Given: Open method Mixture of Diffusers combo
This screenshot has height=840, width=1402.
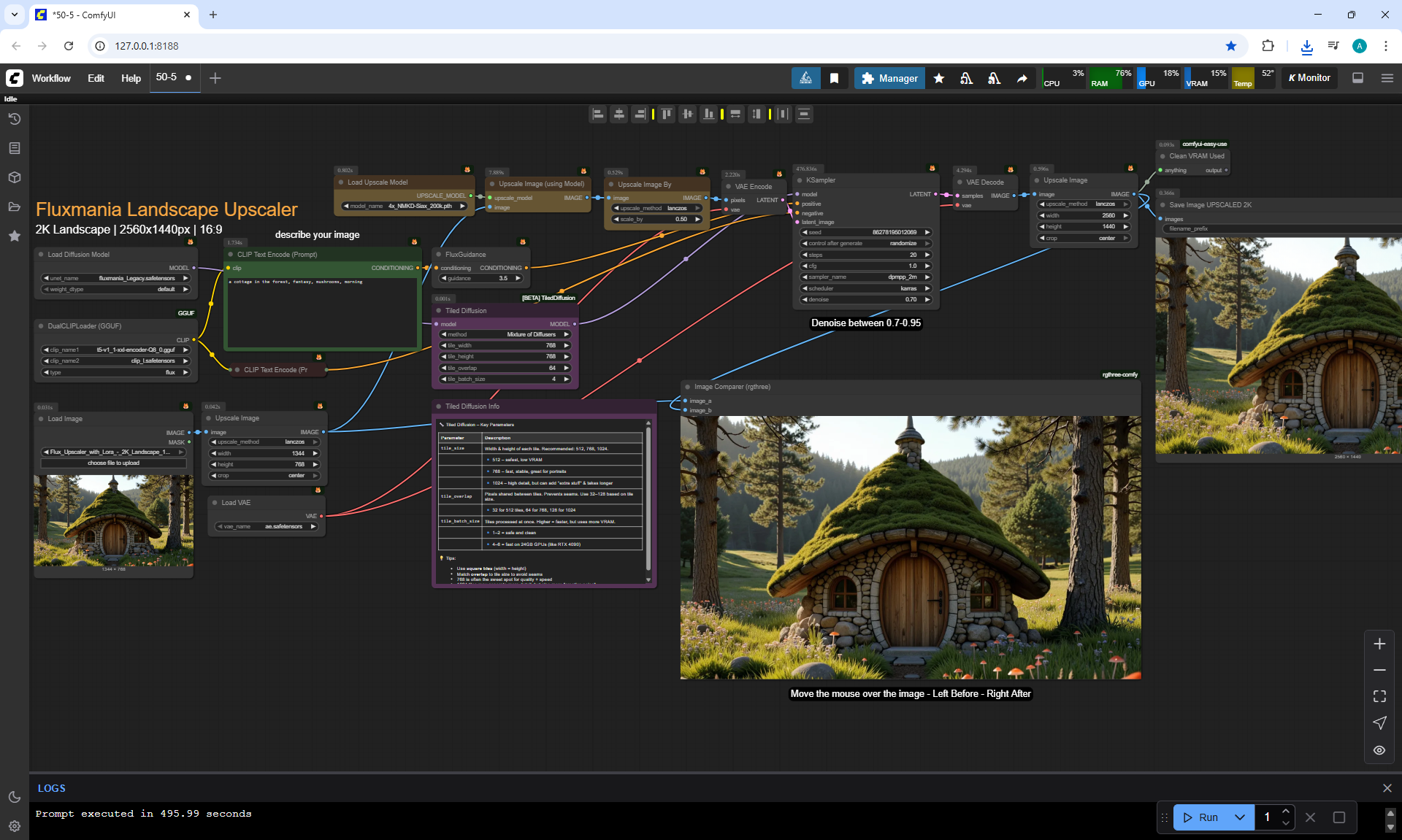Looking at the screenshot, I should click(505, 334).
